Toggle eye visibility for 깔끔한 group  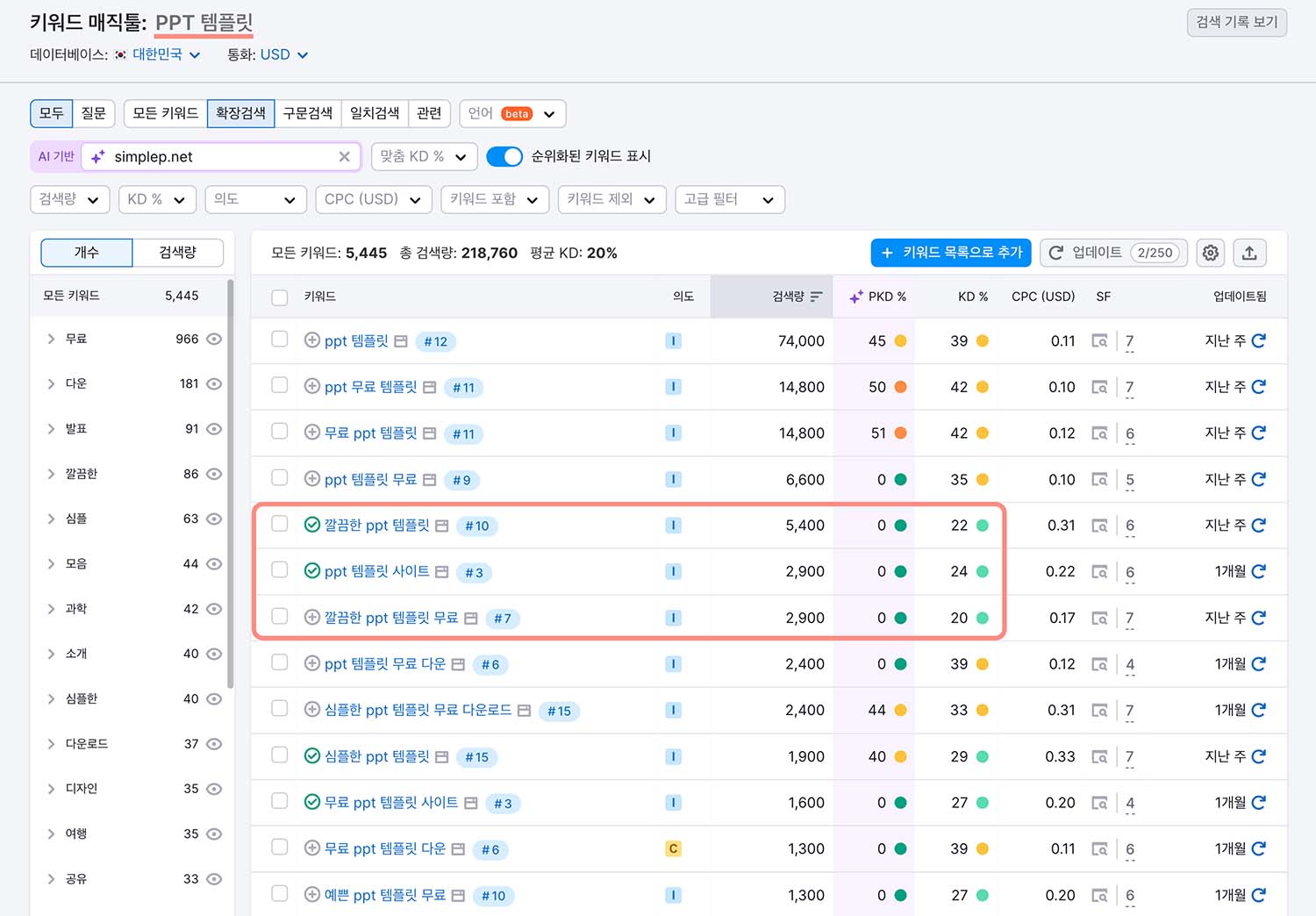coord(214,474)
